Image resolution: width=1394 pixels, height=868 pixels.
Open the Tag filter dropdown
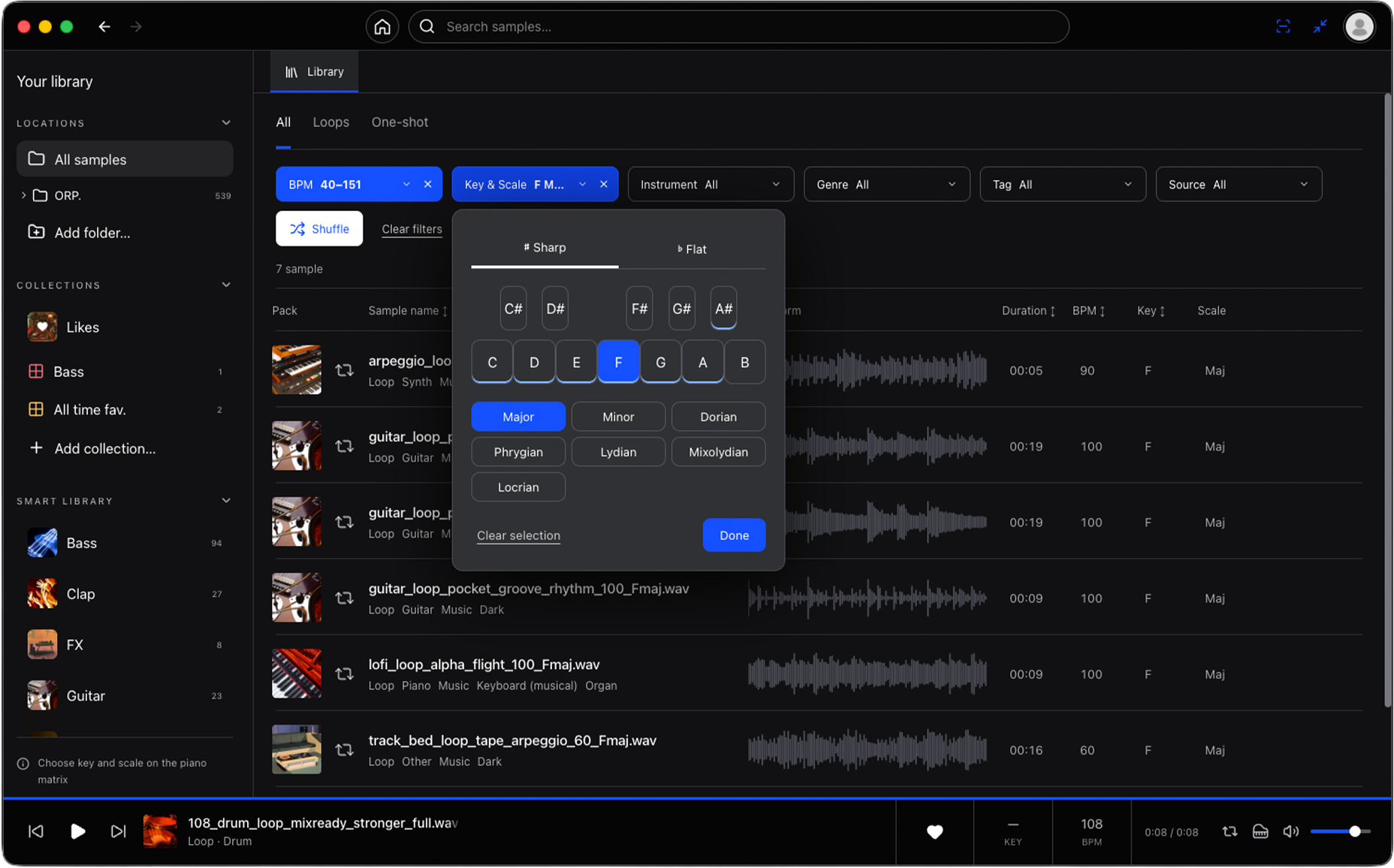(x=1062, y=185)
